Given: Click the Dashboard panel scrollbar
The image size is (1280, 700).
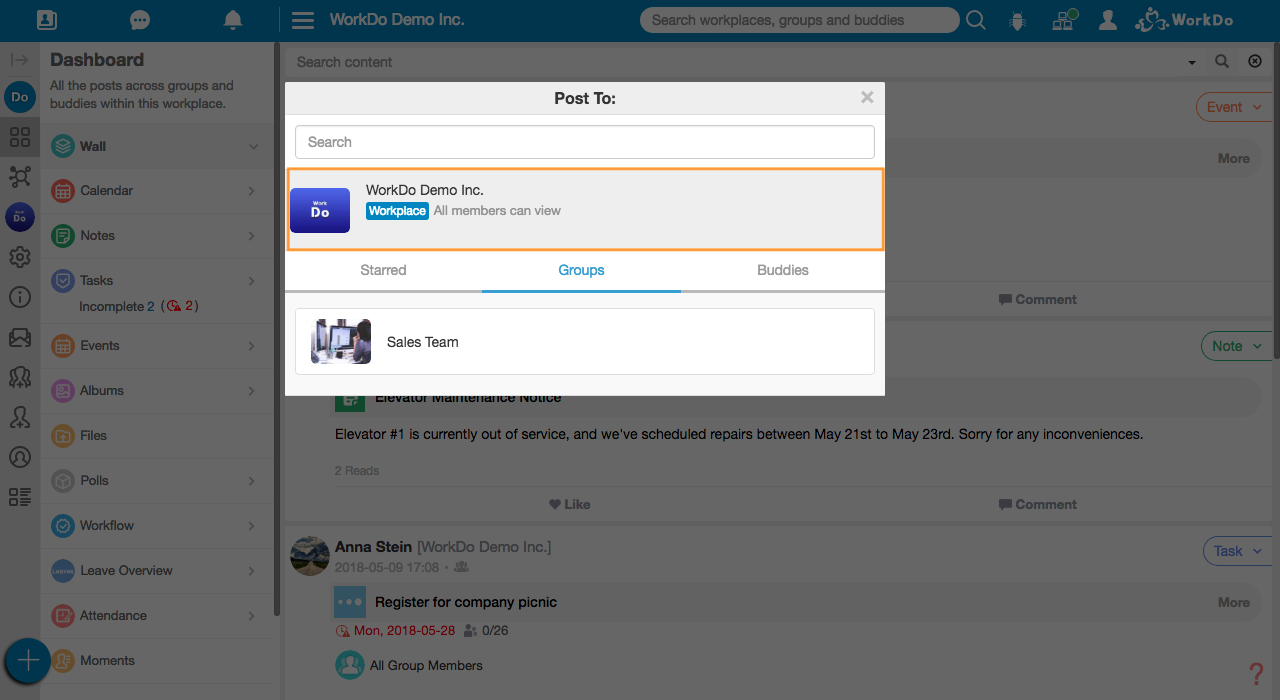Looking at the screenshot, I should pyautogui.click(x=277, y=330).
